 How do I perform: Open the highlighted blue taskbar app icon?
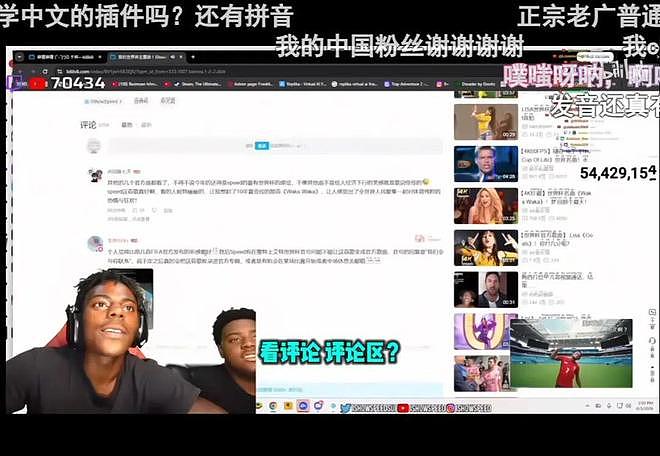pyautogui.click(x=303, y=406)
